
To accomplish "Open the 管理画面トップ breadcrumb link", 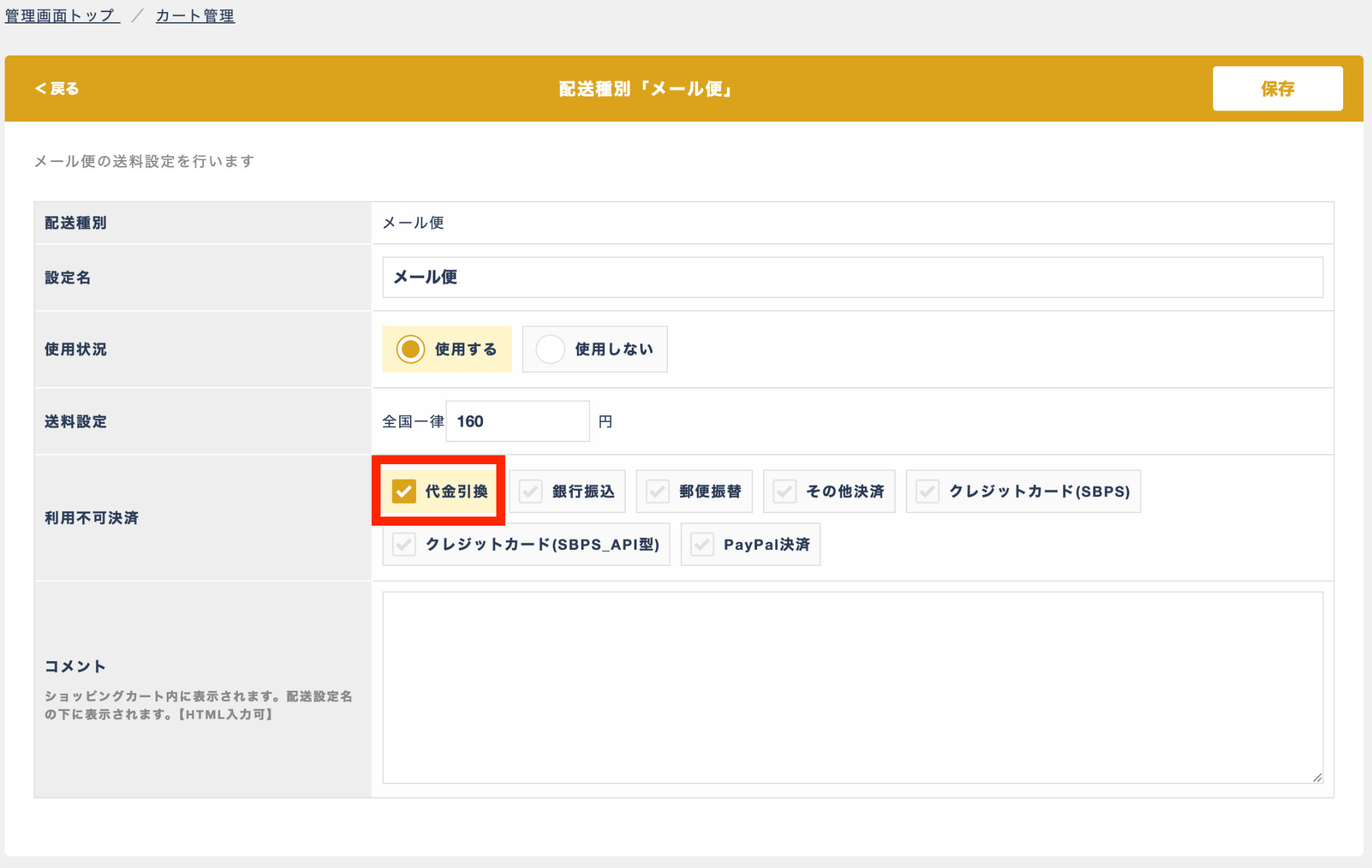I will click(62, 15).
